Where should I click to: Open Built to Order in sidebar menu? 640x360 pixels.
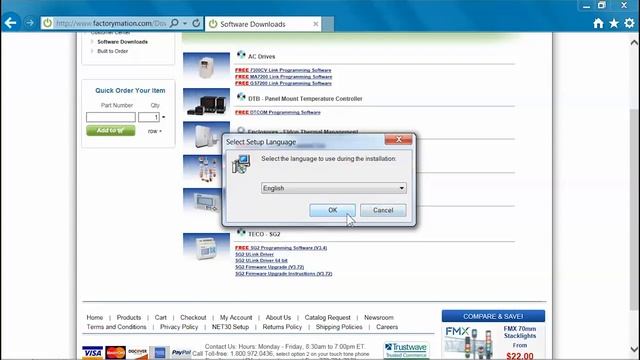[113, 51]
